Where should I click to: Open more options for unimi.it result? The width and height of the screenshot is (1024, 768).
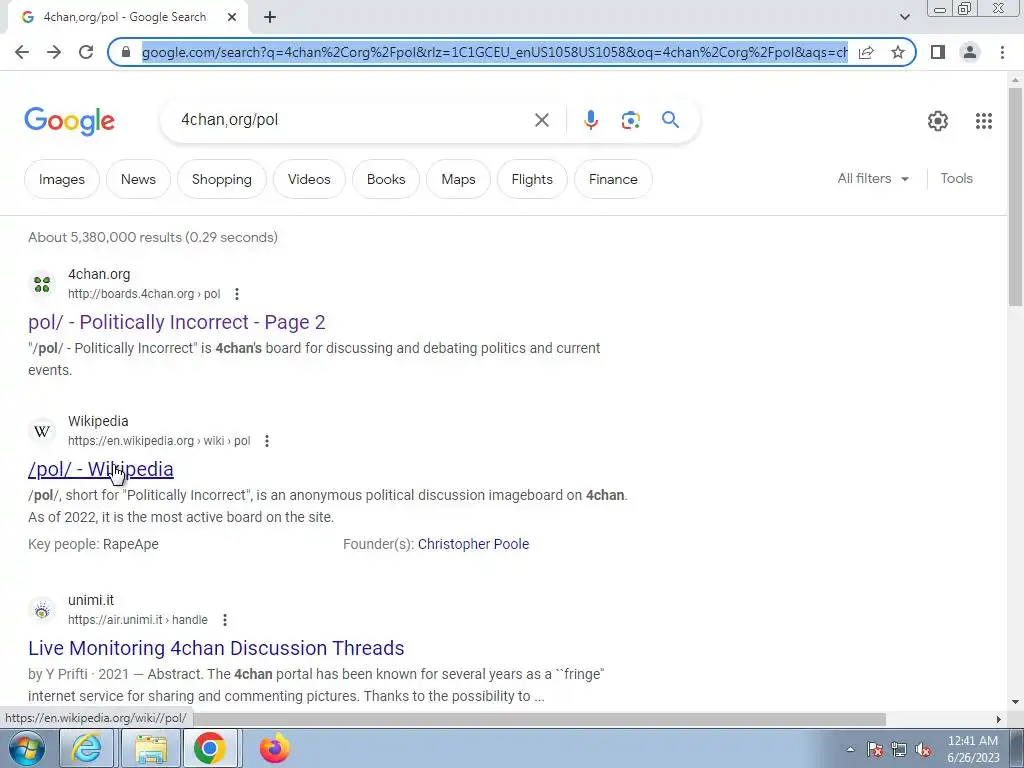coord(225,620)
